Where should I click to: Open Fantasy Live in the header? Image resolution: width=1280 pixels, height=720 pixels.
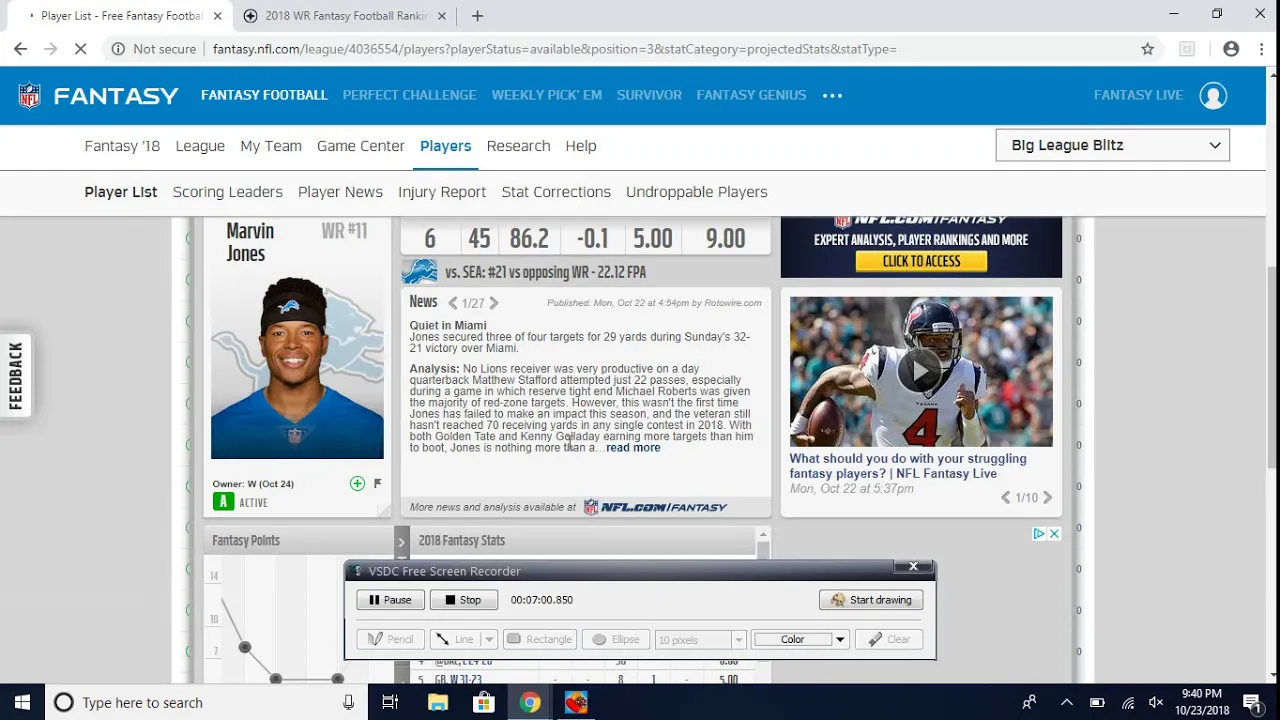click(x=1138, y=95)
